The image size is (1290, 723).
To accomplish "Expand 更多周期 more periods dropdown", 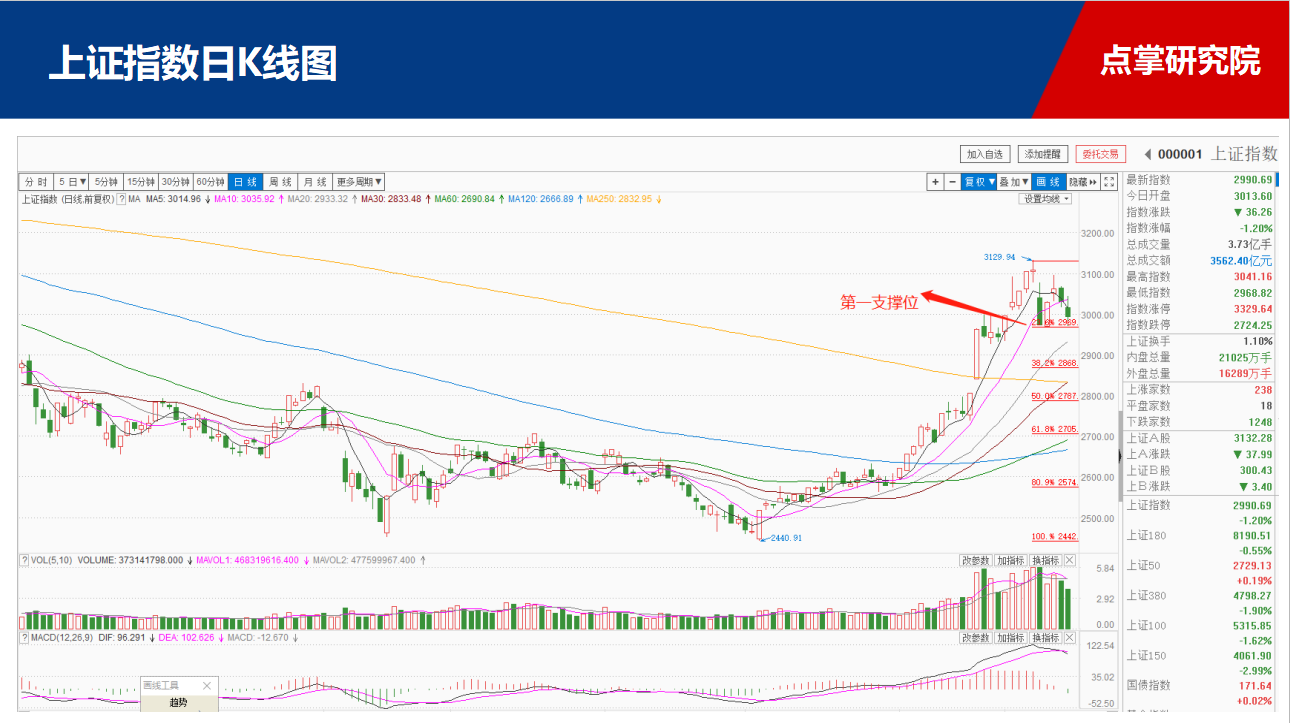I will (359, 182).
